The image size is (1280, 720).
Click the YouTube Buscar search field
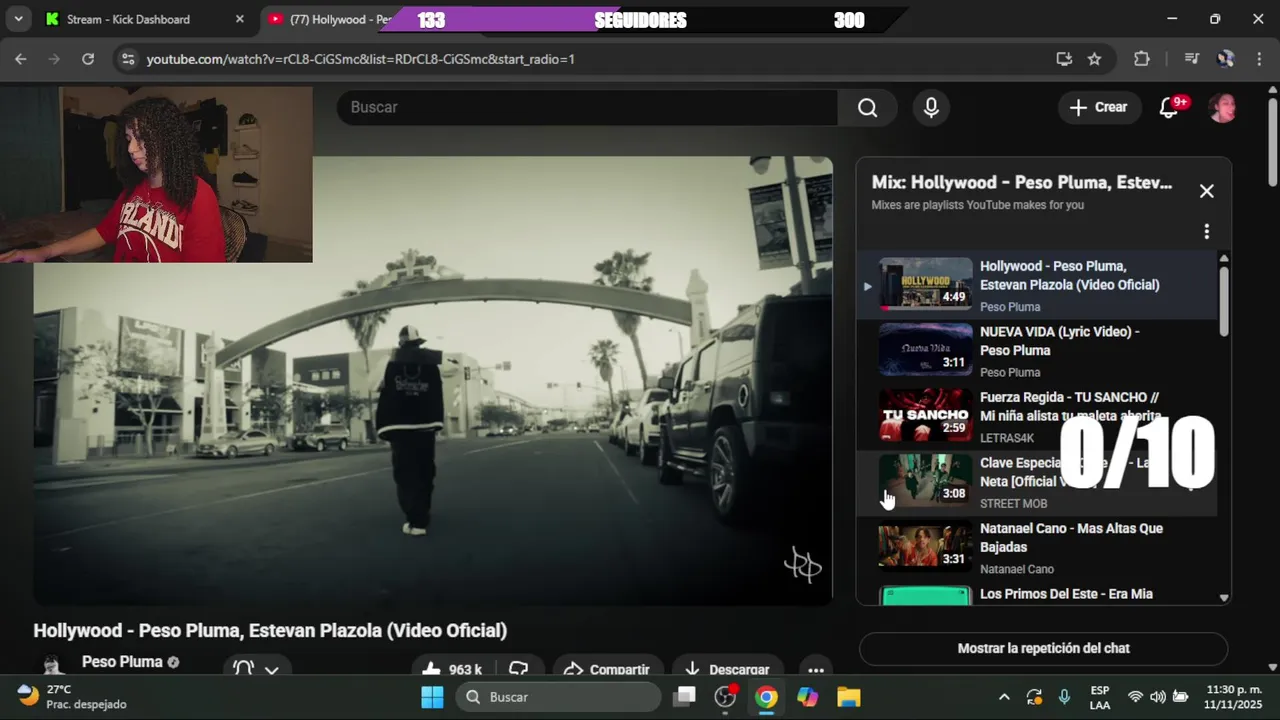tap(587, 107)
